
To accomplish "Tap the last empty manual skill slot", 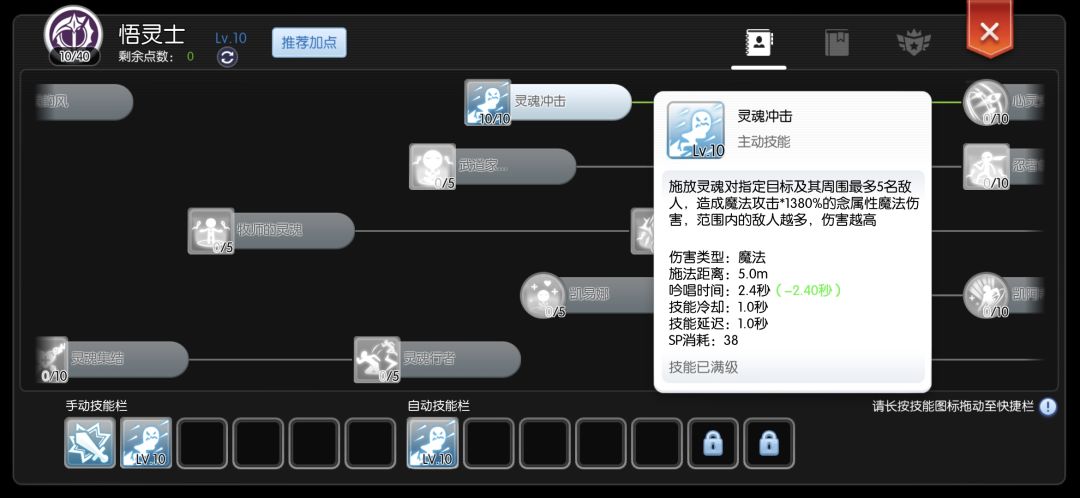I will [x=371, y=443].
